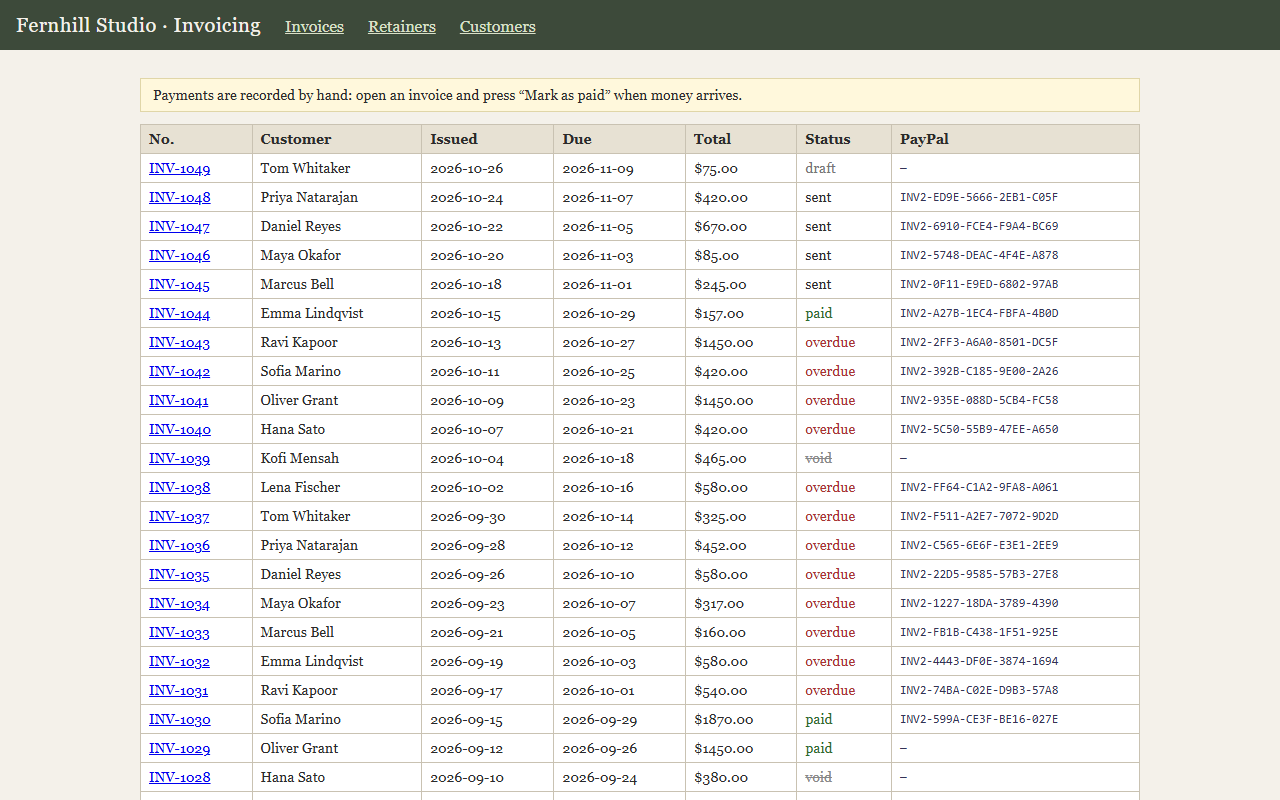Click the $1870.00 total amount
This screenshot has width=1280, height=800.
point(724,720)
